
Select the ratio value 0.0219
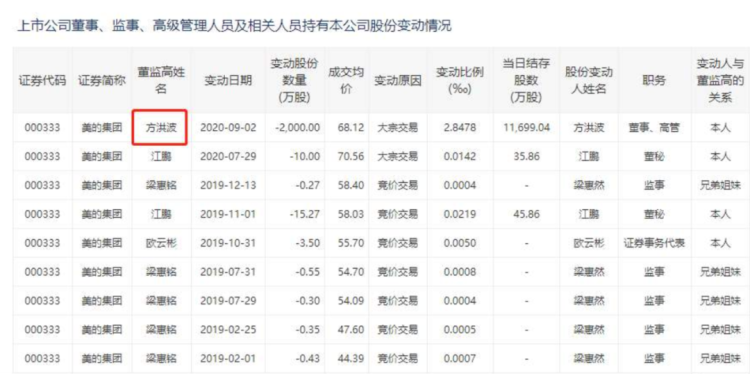[460, 214]
